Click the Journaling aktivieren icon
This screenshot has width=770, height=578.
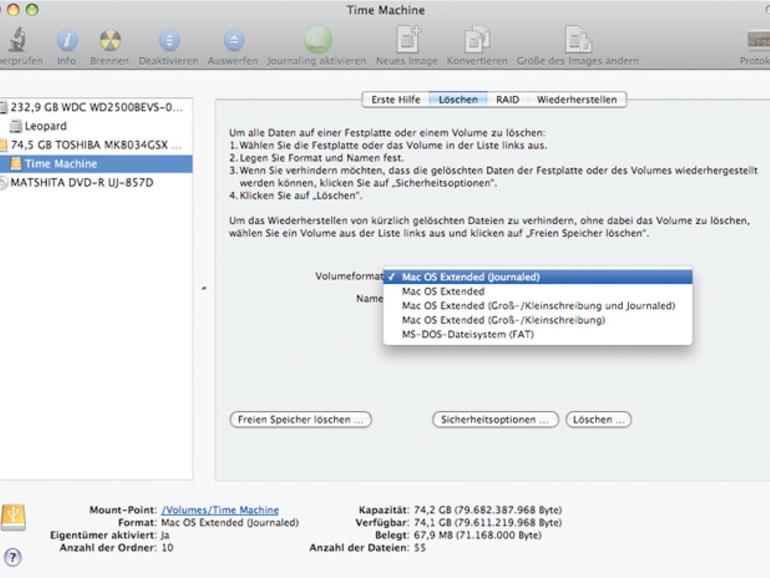(x=318, y=39)
